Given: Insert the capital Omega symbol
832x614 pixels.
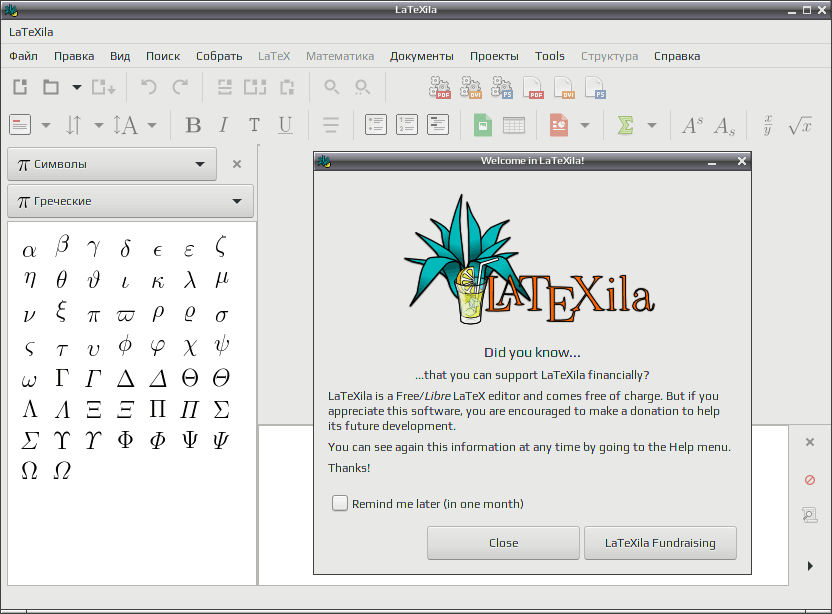Looking at the screenshot, I should [x=29, y=470].
